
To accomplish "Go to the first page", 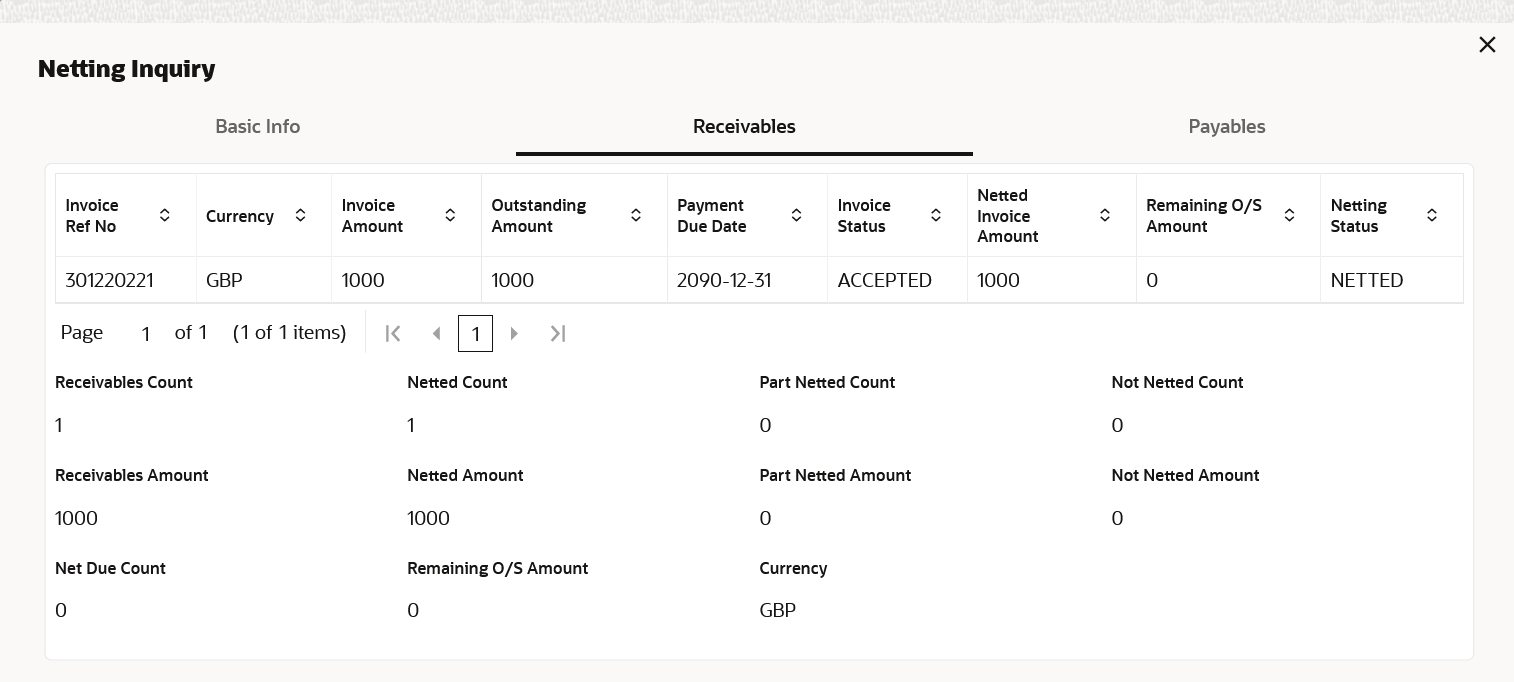I will [x=393, y=334].
